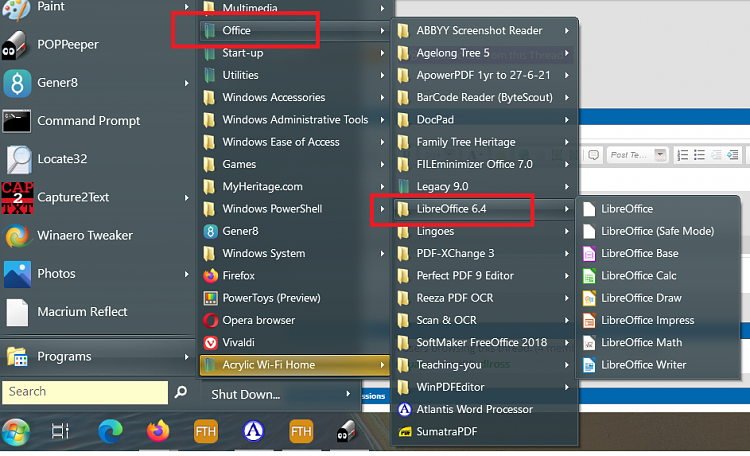
Task: Open the WinPDFEditor folder
Action: click(484, 387)
